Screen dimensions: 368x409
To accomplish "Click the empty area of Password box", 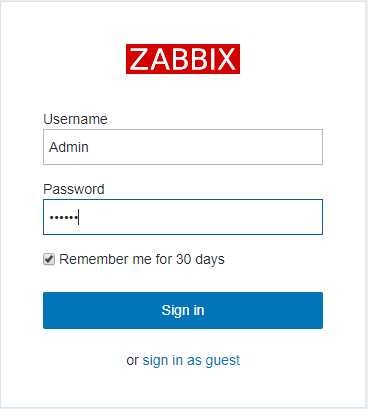I will [x=200, y=217].
